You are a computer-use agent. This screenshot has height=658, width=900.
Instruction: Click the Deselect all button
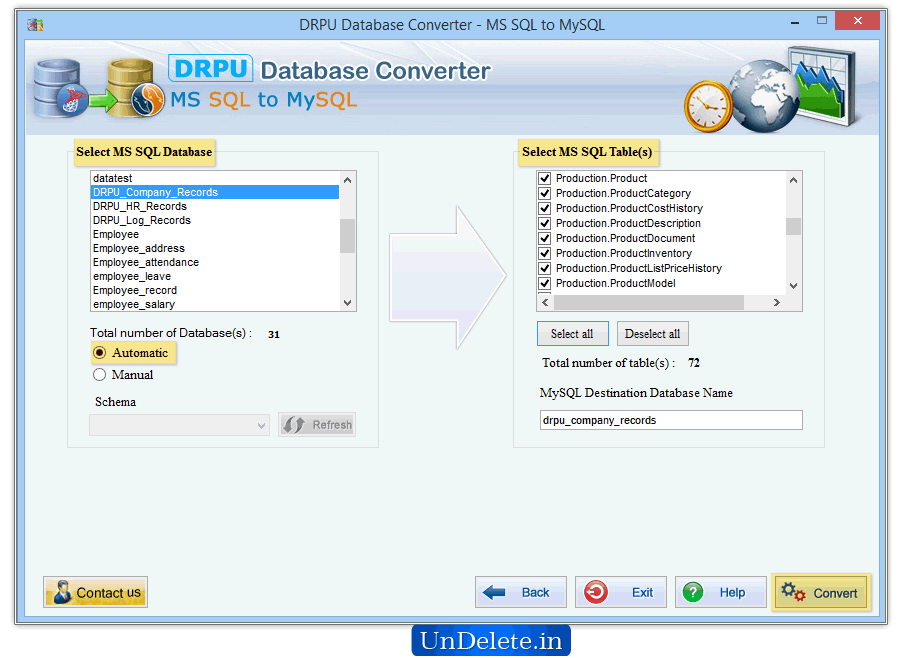click(653, 334)
